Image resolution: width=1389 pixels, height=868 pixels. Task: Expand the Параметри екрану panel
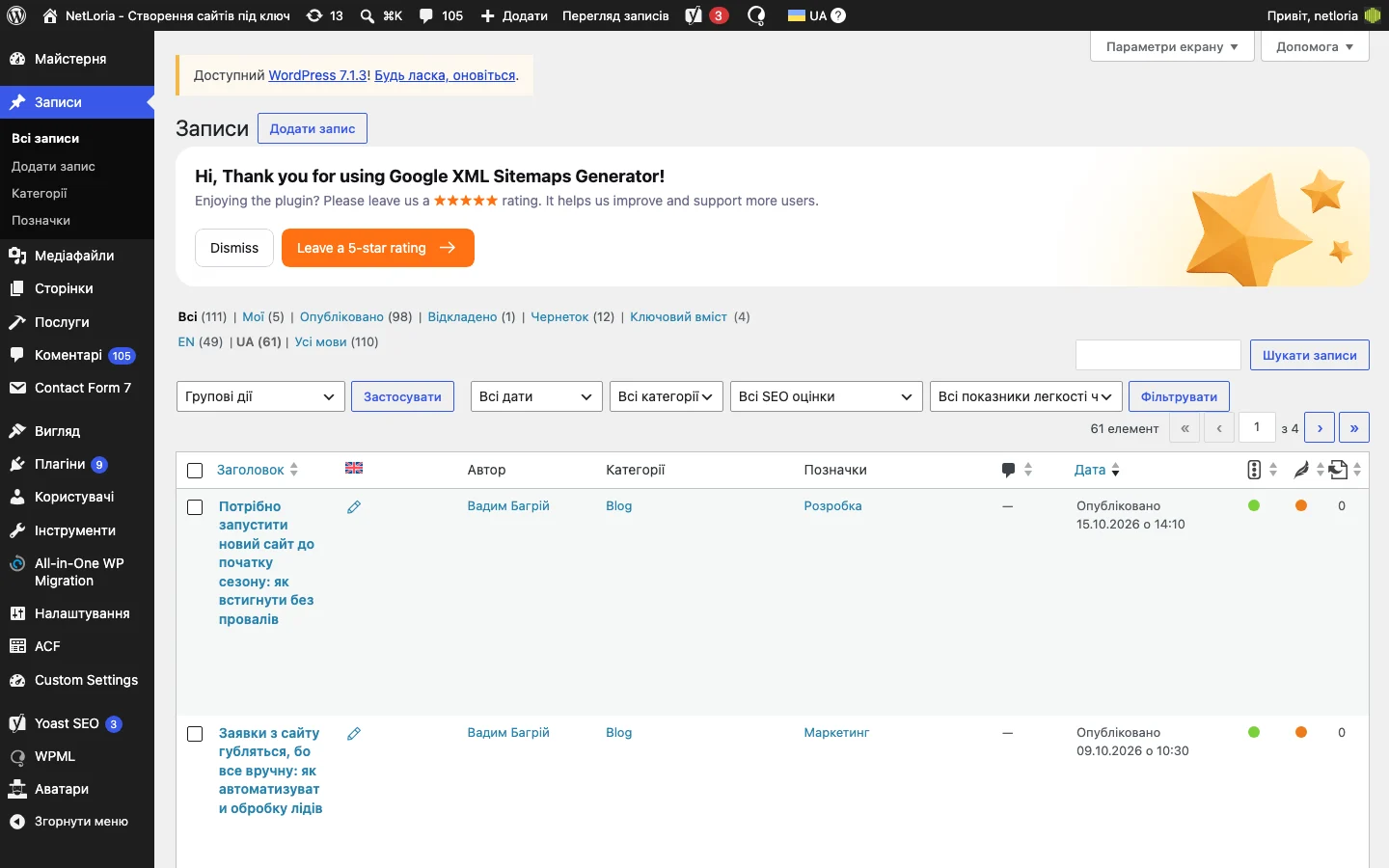click(1172, 46)
